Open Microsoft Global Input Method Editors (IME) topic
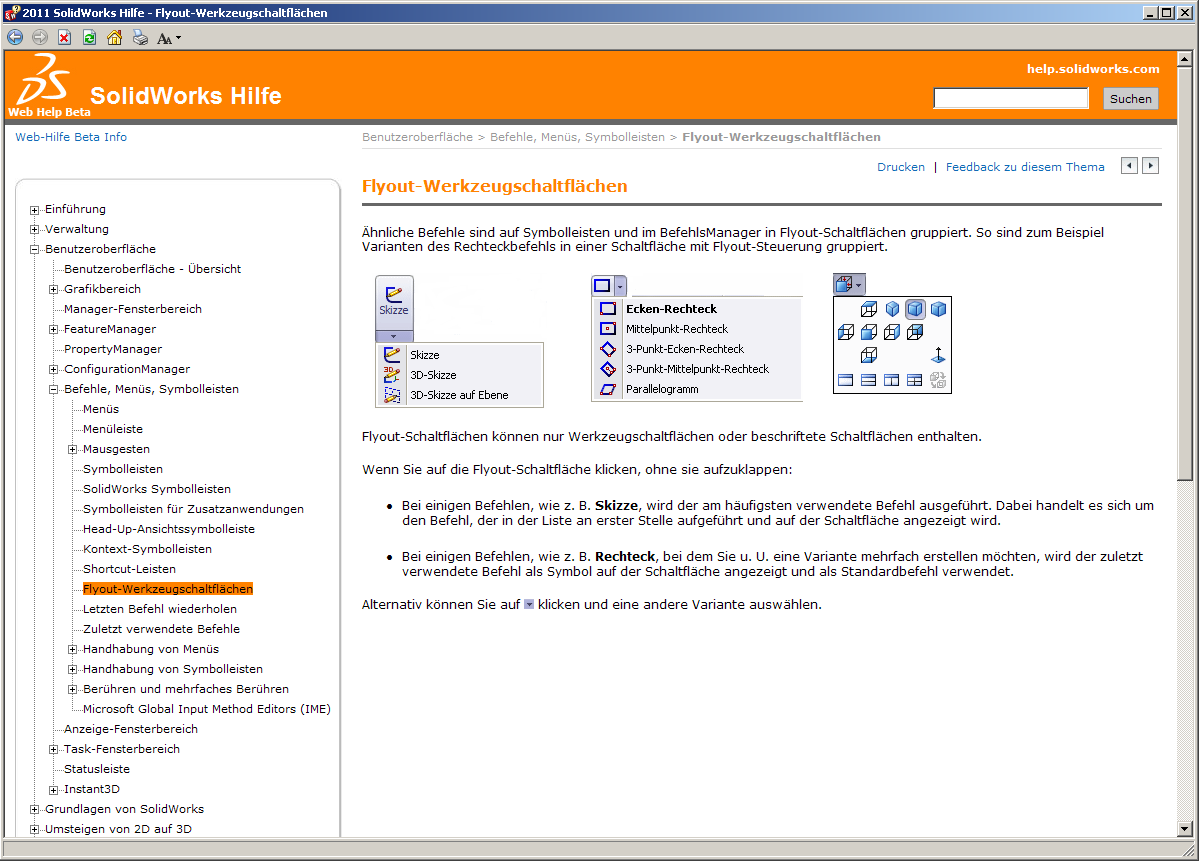 tap(206, 709)
